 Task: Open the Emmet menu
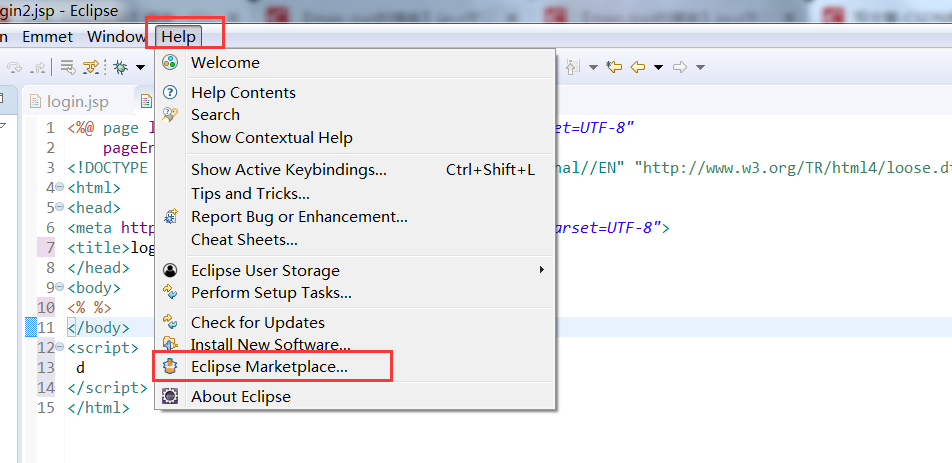point(47,36)
